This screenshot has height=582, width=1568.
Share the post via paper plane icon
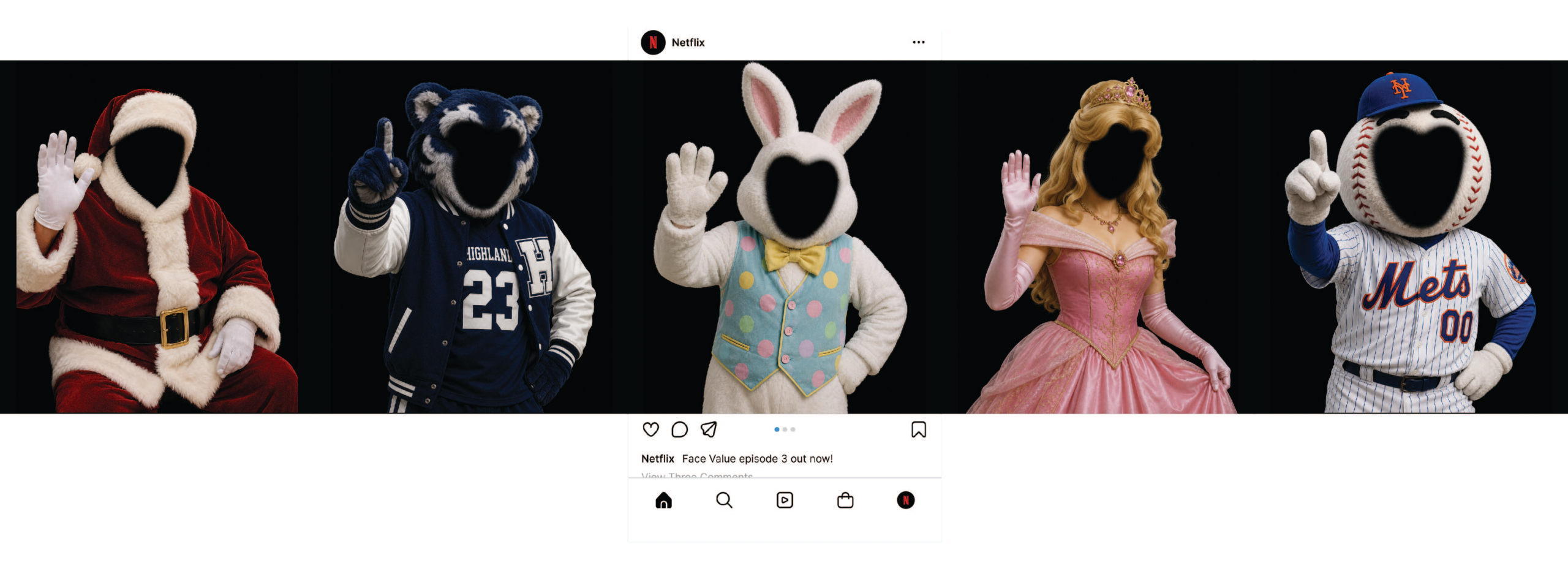tap(709, 429)
